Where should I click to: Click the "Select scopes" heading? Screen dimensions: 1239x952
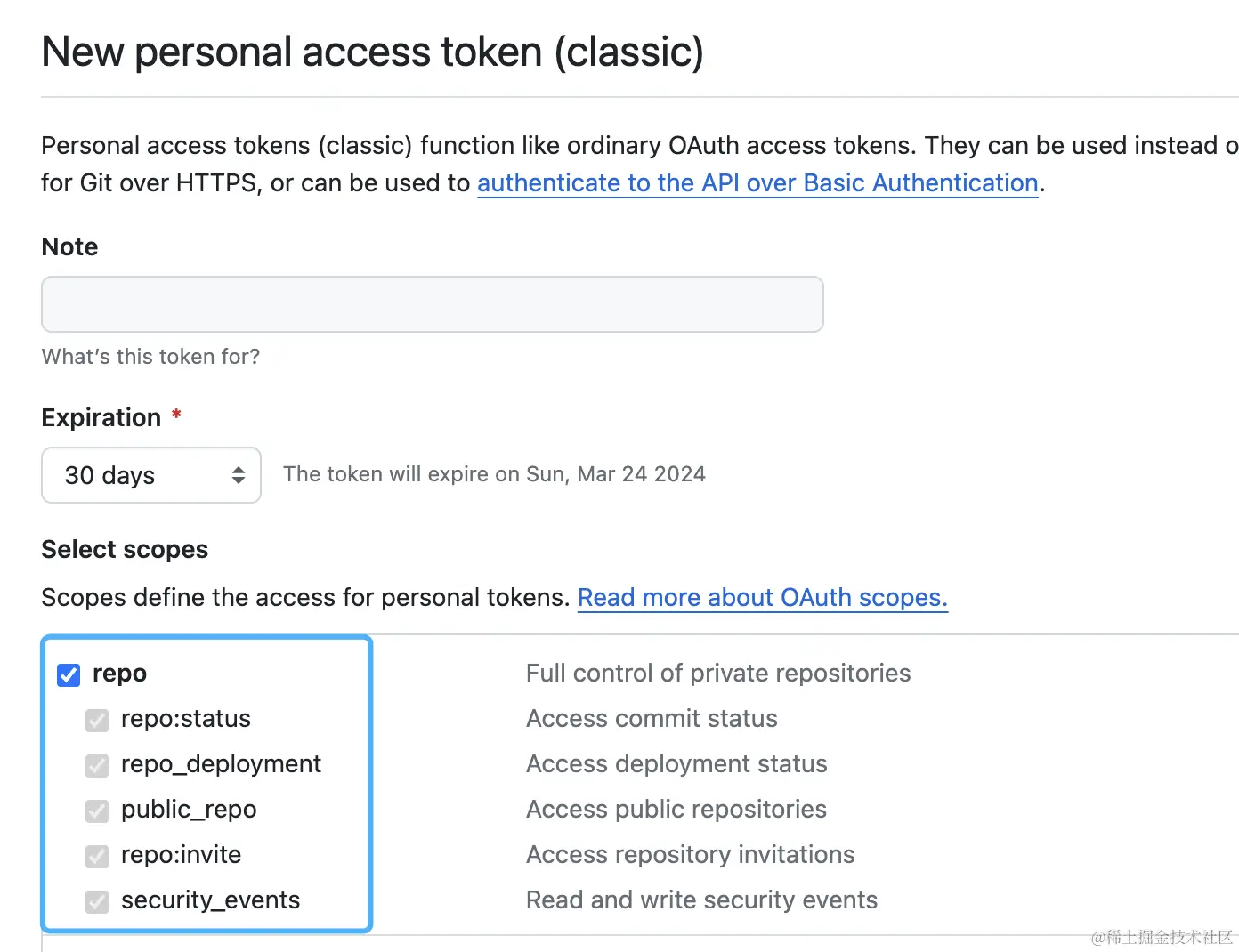[125, 549]
